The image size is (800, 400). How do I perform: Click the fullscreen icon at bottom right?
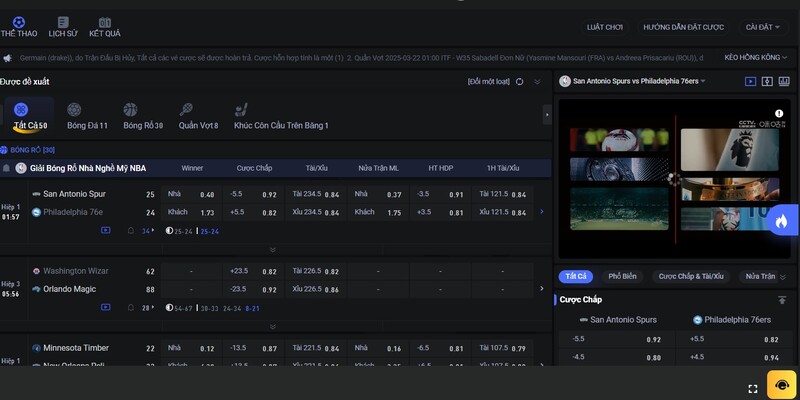[752, 388]
